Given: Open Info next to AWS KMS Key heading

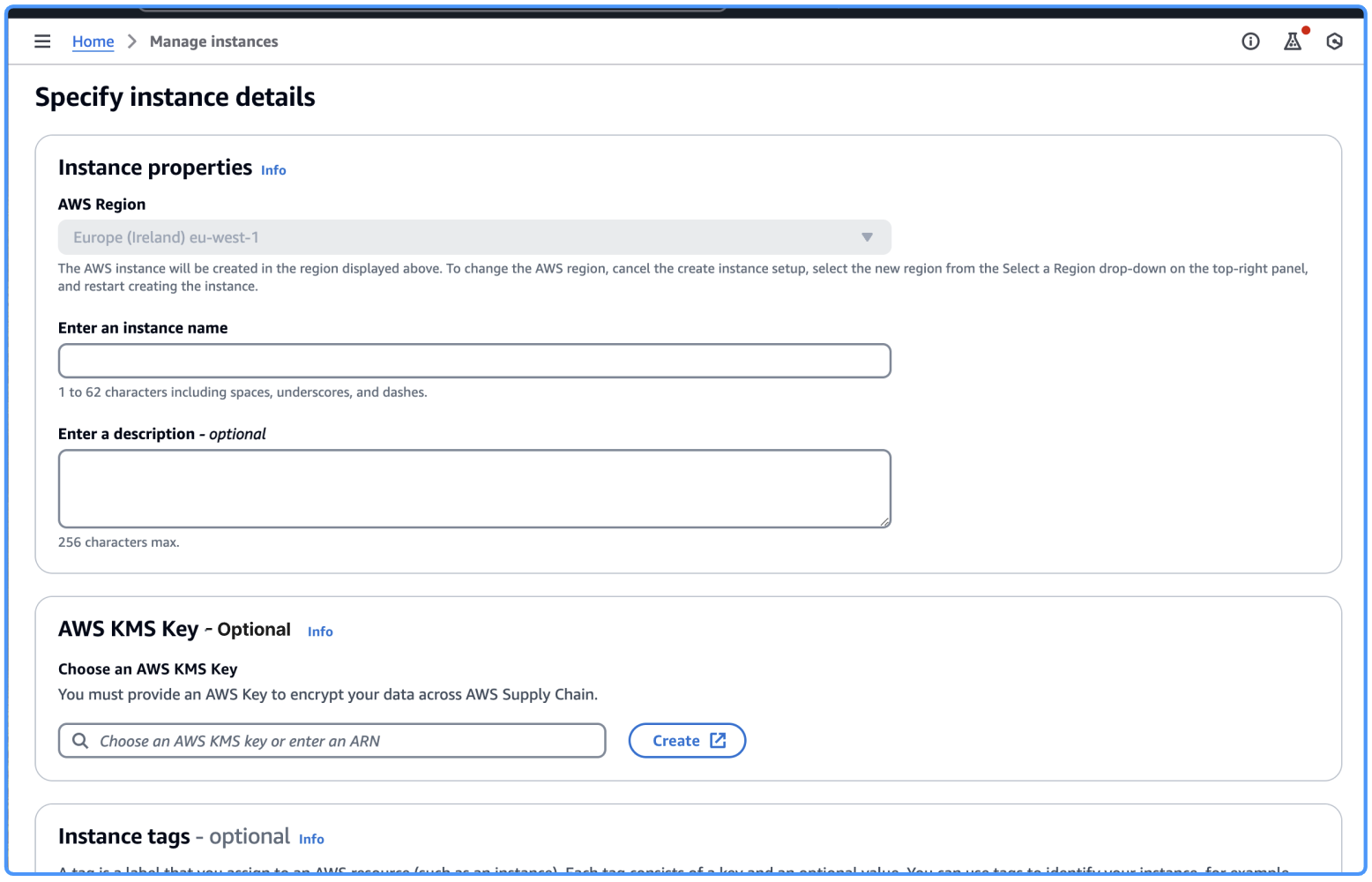Looking at the screenshot, I should [320, 632].
